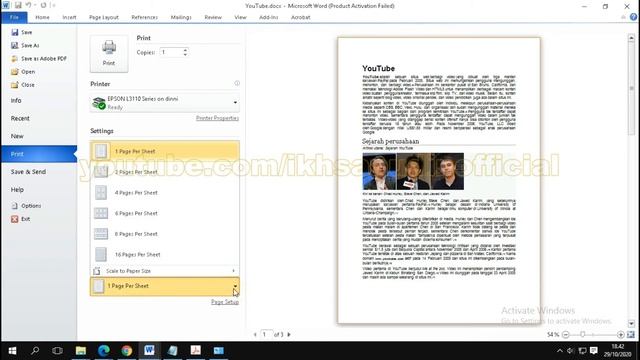Image resolution: width=640 pixels, height=360 pixels.
Task: Open Microsoft Edge from taskbar
Action: point(104,351)
